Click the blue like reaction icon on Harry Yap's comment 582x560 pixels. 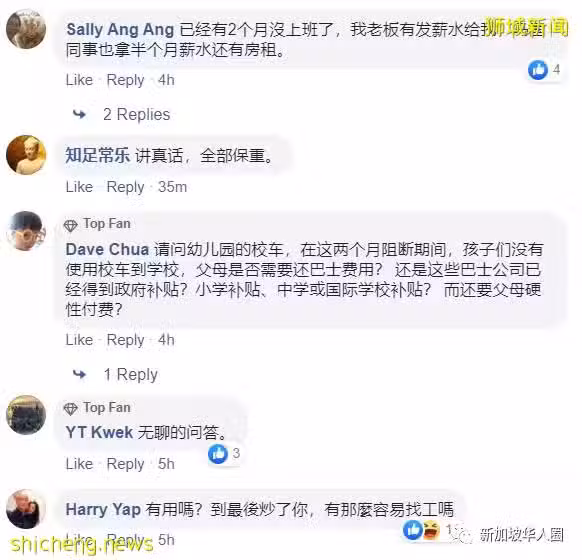413,529
